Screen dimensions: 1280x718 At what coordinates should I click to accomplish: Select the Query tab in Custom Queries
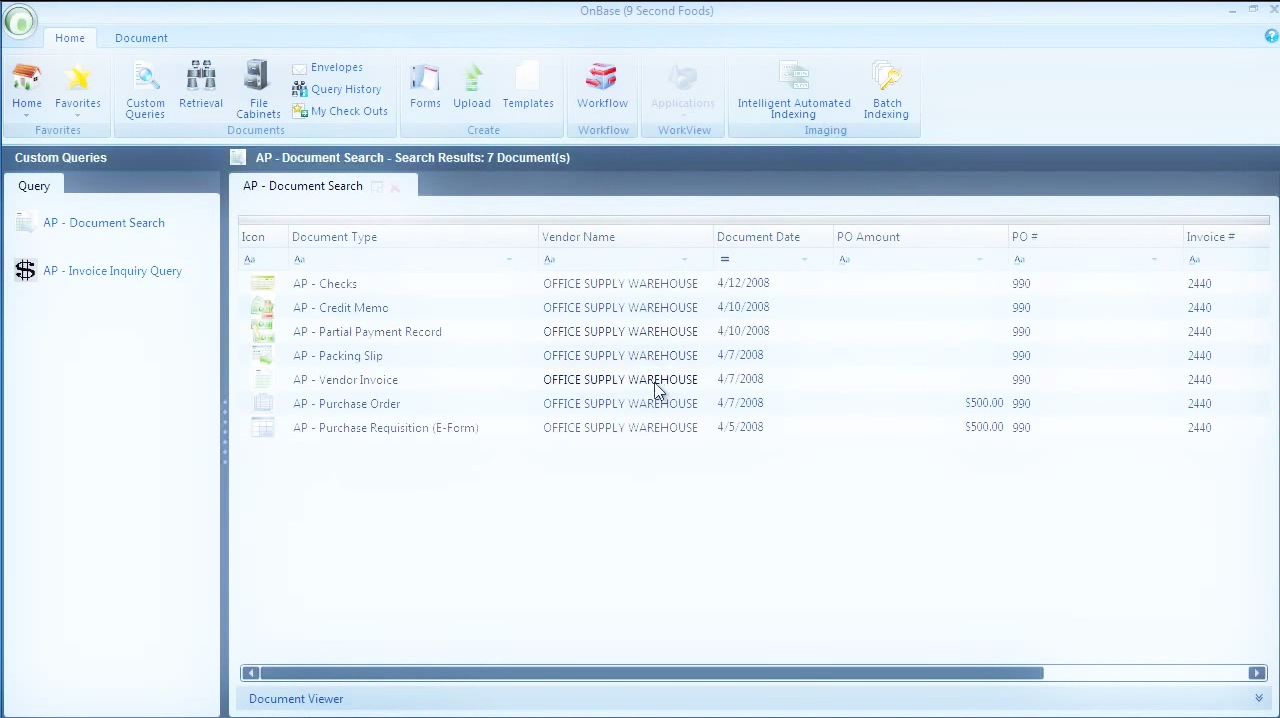[x=34, y=186]
